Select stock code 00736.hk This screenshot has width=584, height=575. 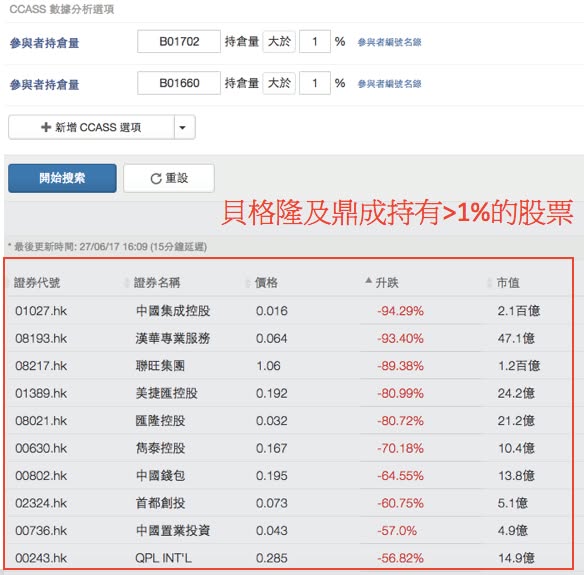click(41, 530)
